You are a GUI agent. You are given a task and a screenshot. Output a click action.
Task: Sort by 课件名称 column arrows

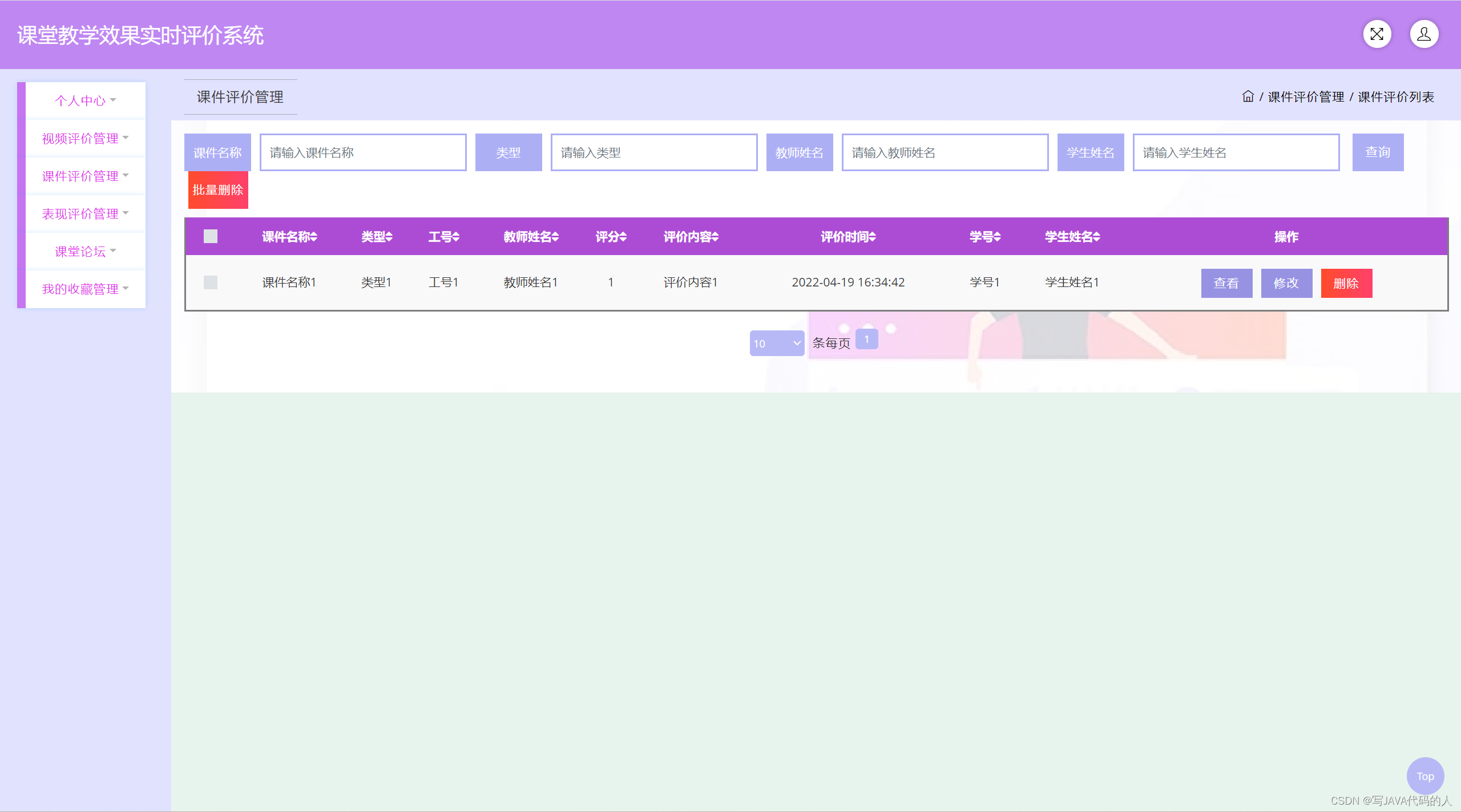pyautogui.click(x=314, y=237)
